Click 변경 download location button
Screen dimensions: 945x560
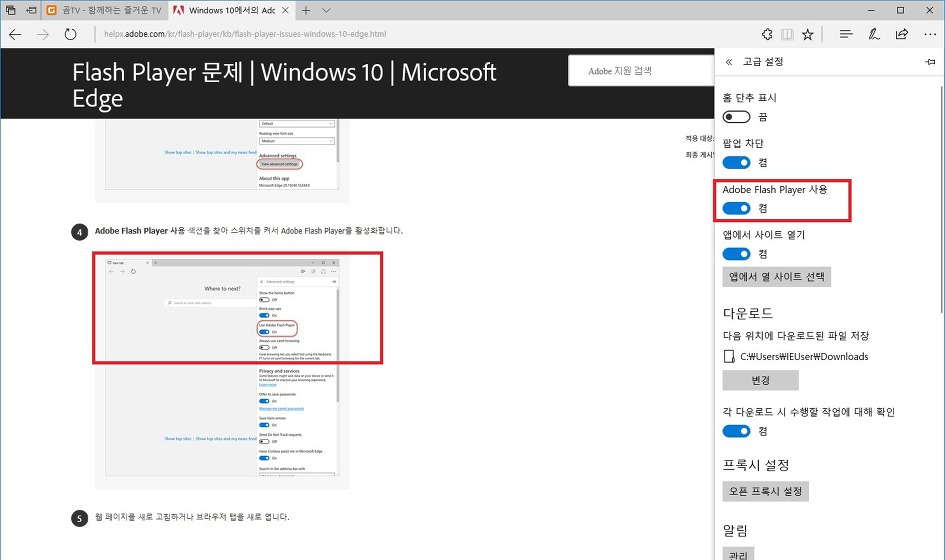(x=761, y=380)
